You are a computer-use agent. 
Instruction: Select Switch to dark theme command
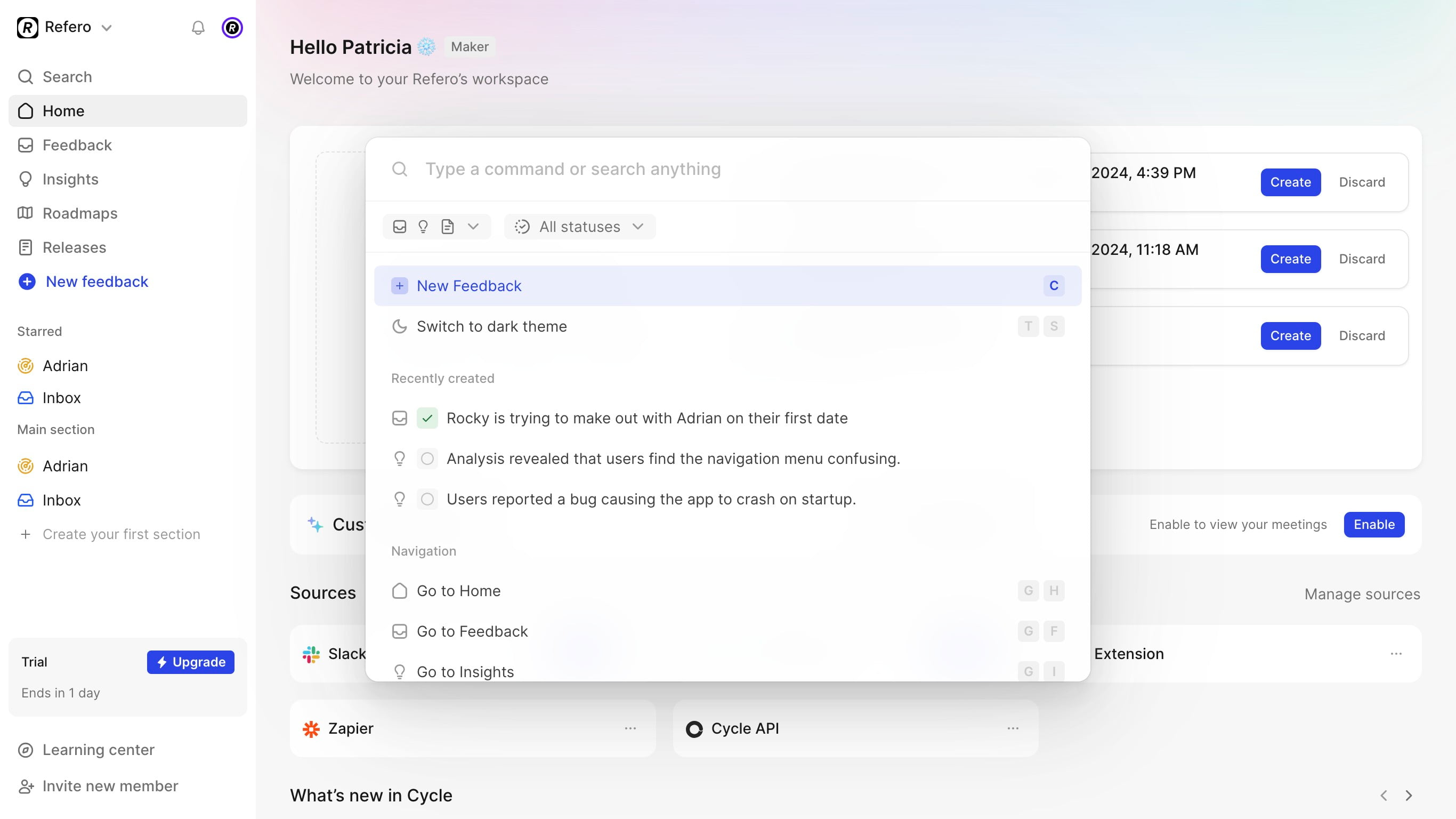point(492,326)
